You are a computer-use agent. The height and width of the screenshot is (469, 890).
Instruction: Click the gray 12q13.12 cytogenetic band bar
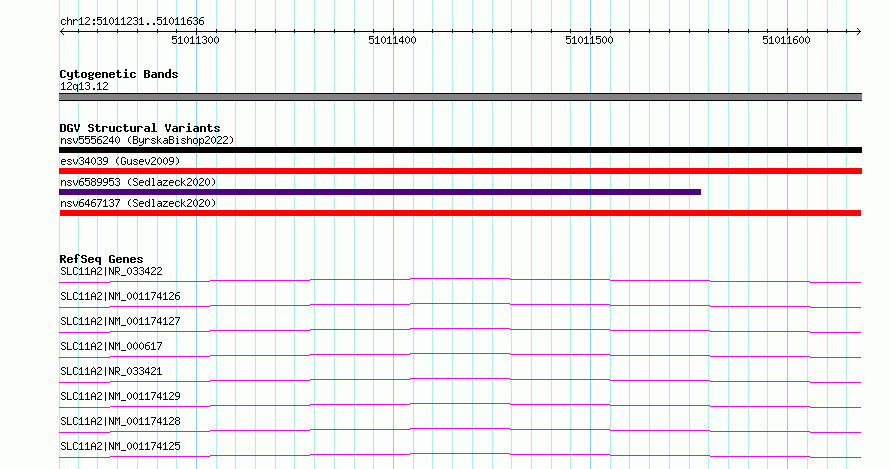pyautogui.click(x=460, y=97)
